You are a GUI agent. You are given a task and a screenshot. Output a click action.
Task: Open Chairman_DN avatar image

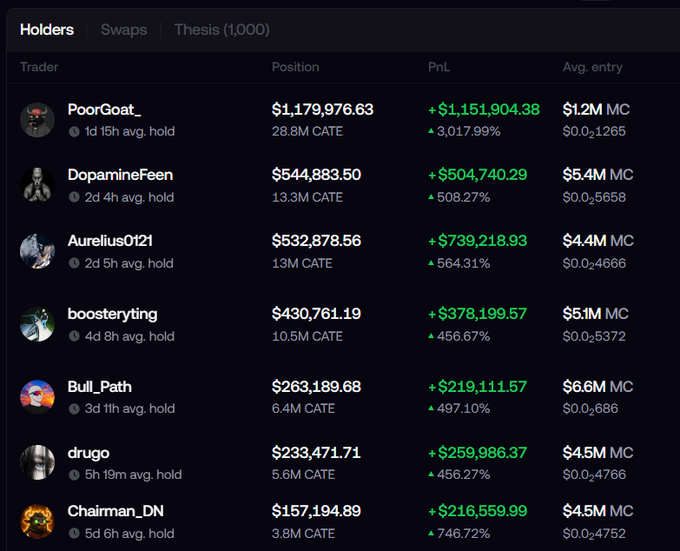[37, 522]
